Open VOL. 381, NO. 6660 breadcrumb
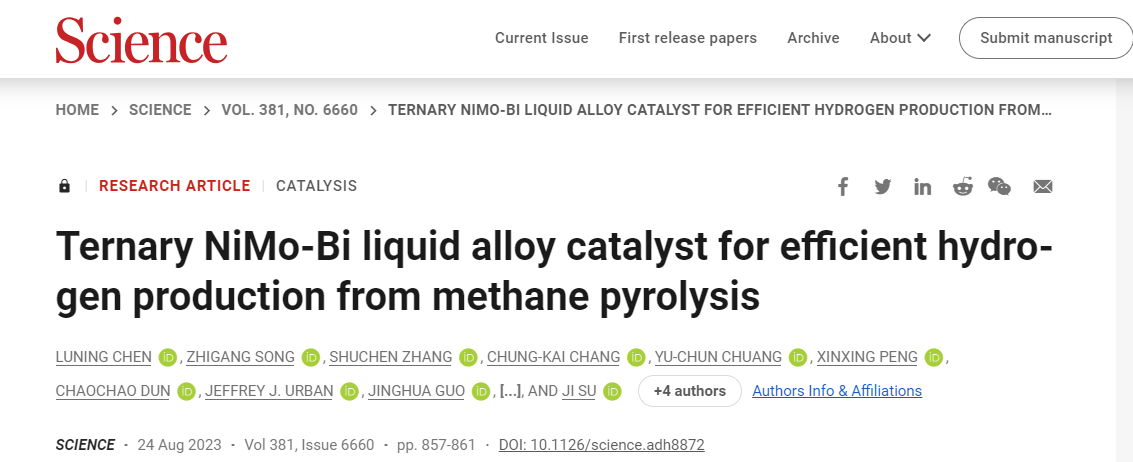1133x462 pixels. click(x=289, y=110)
